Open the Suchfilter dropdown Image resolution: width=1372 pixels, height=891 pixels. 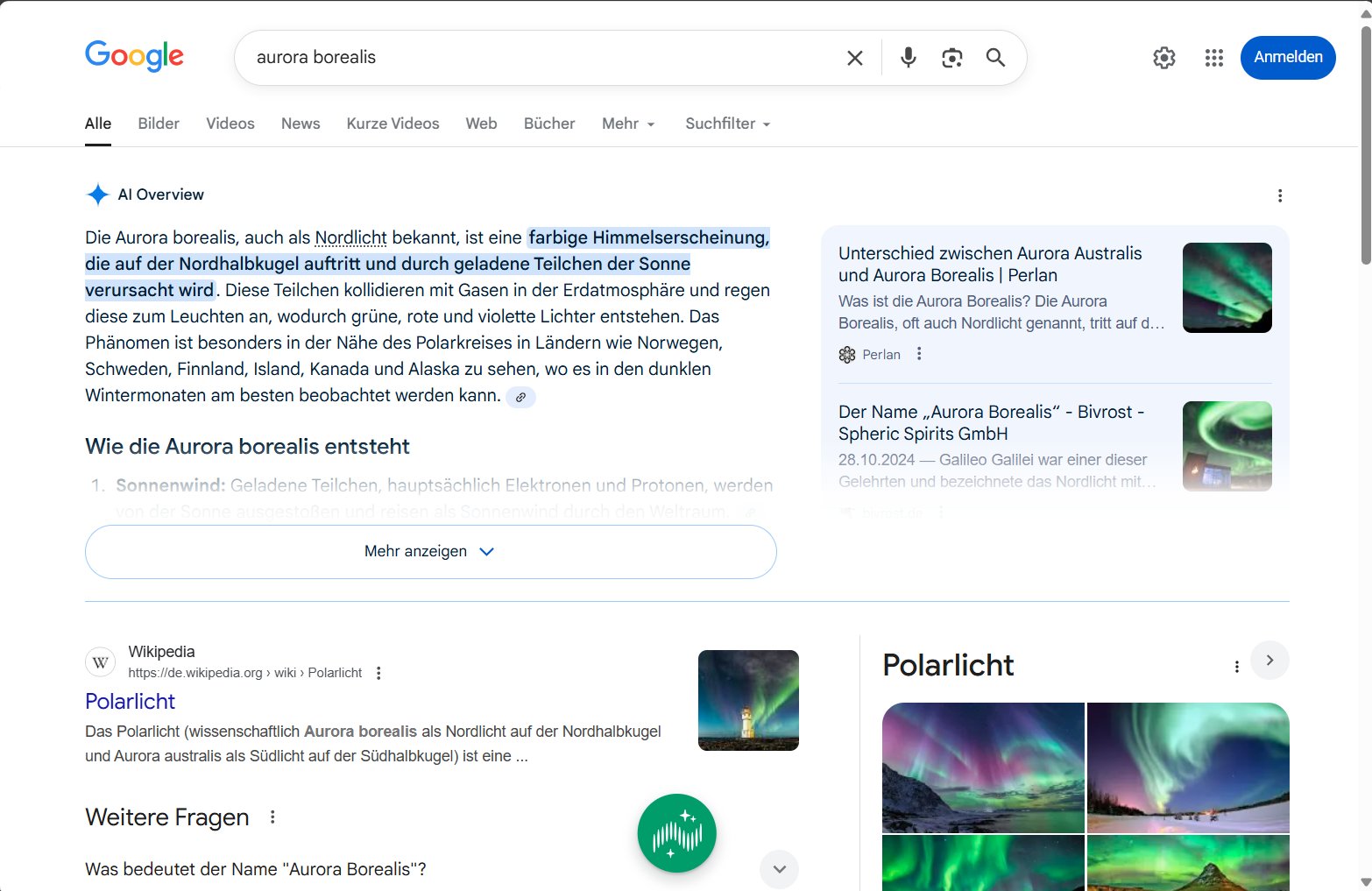(727, 124)
